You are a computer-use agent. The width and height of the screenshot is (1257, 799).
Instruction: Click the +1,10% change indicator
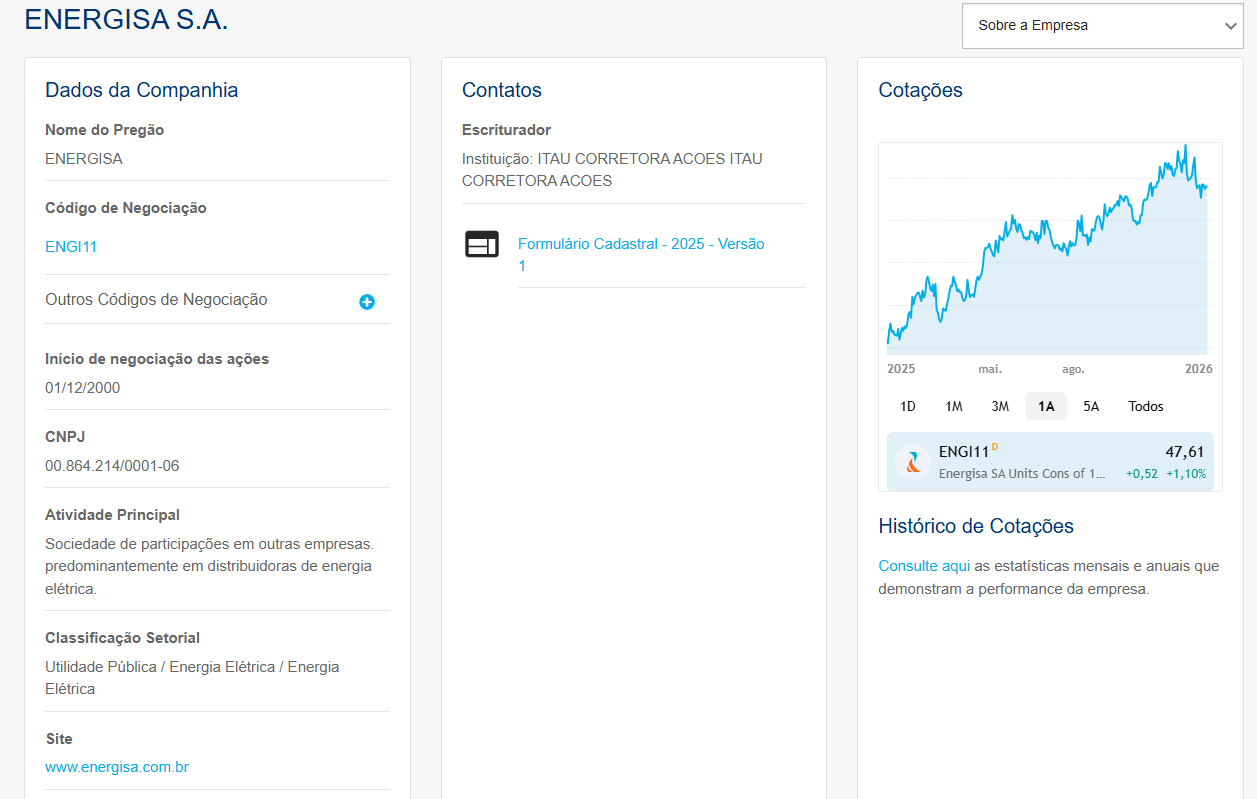[1186, 474]
